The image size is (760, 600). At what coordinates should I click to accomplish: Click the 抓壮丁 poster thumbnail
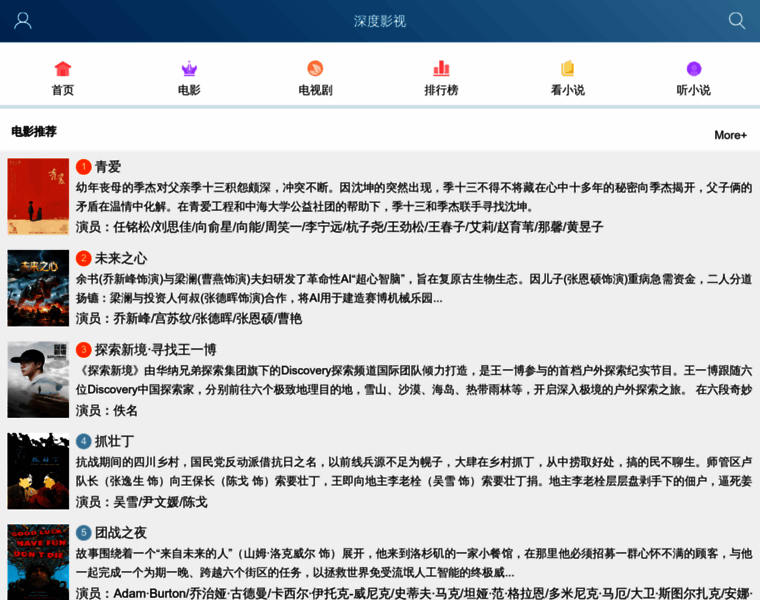pyautogui.click(x=38, y=471)
